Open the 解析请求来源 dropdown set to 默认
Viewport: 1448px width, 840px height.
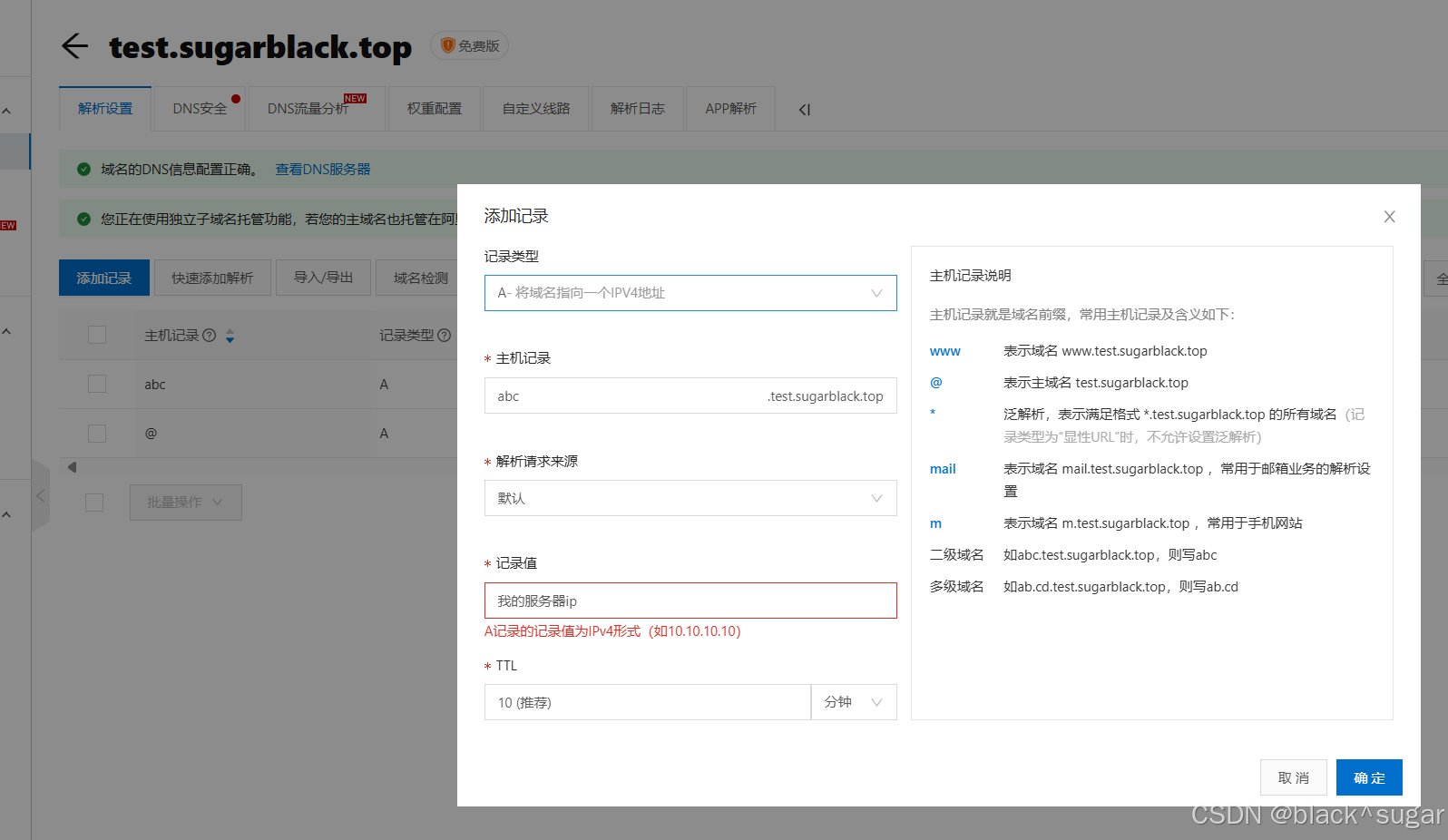pyautogui.click(x=690, y=498)
